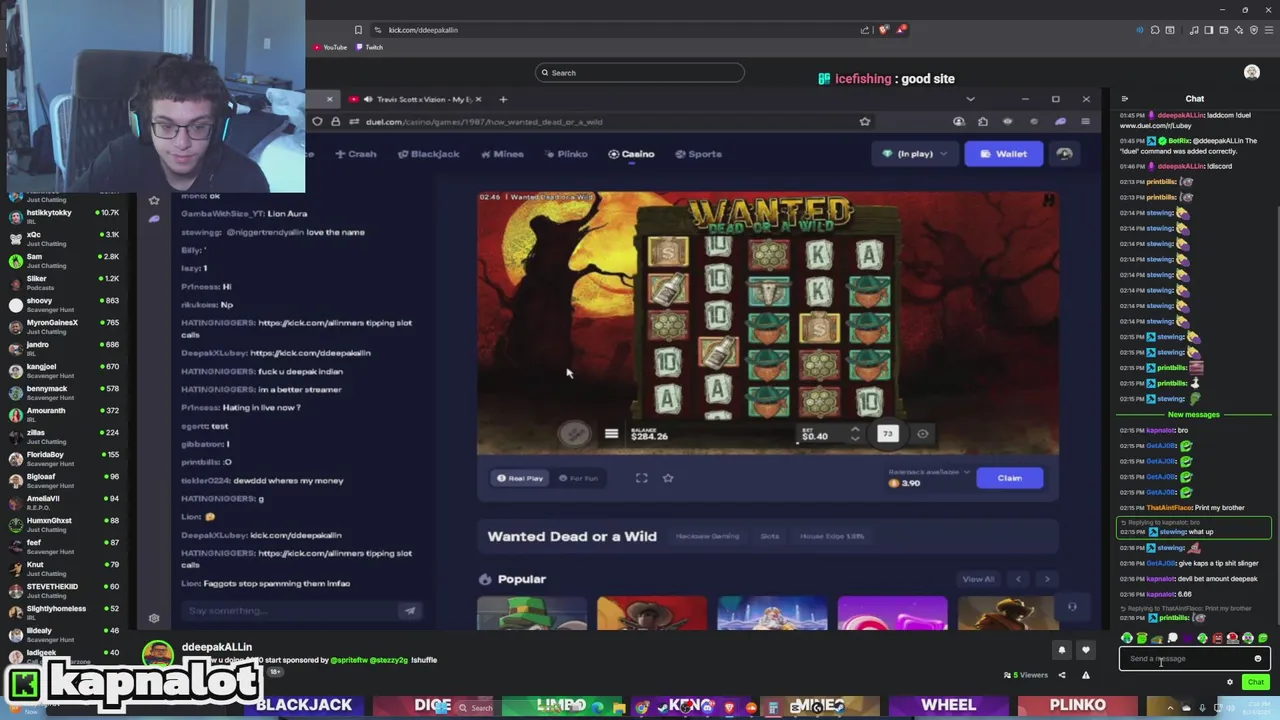Expand the inner browser tab list chevron

970,99
